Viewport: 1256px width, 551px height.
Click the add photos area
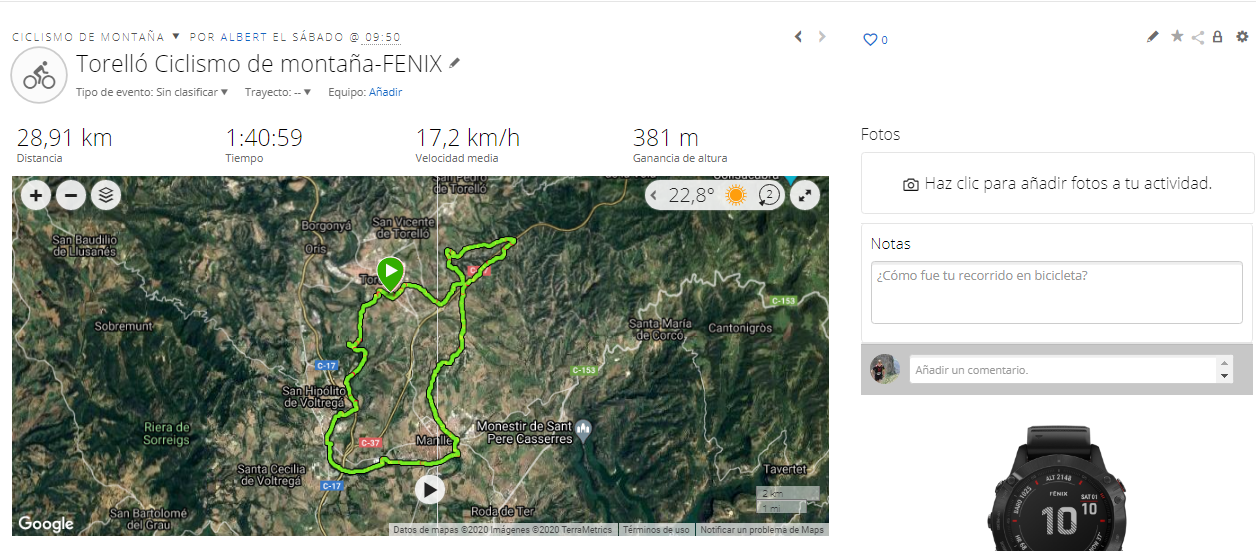1057,183
